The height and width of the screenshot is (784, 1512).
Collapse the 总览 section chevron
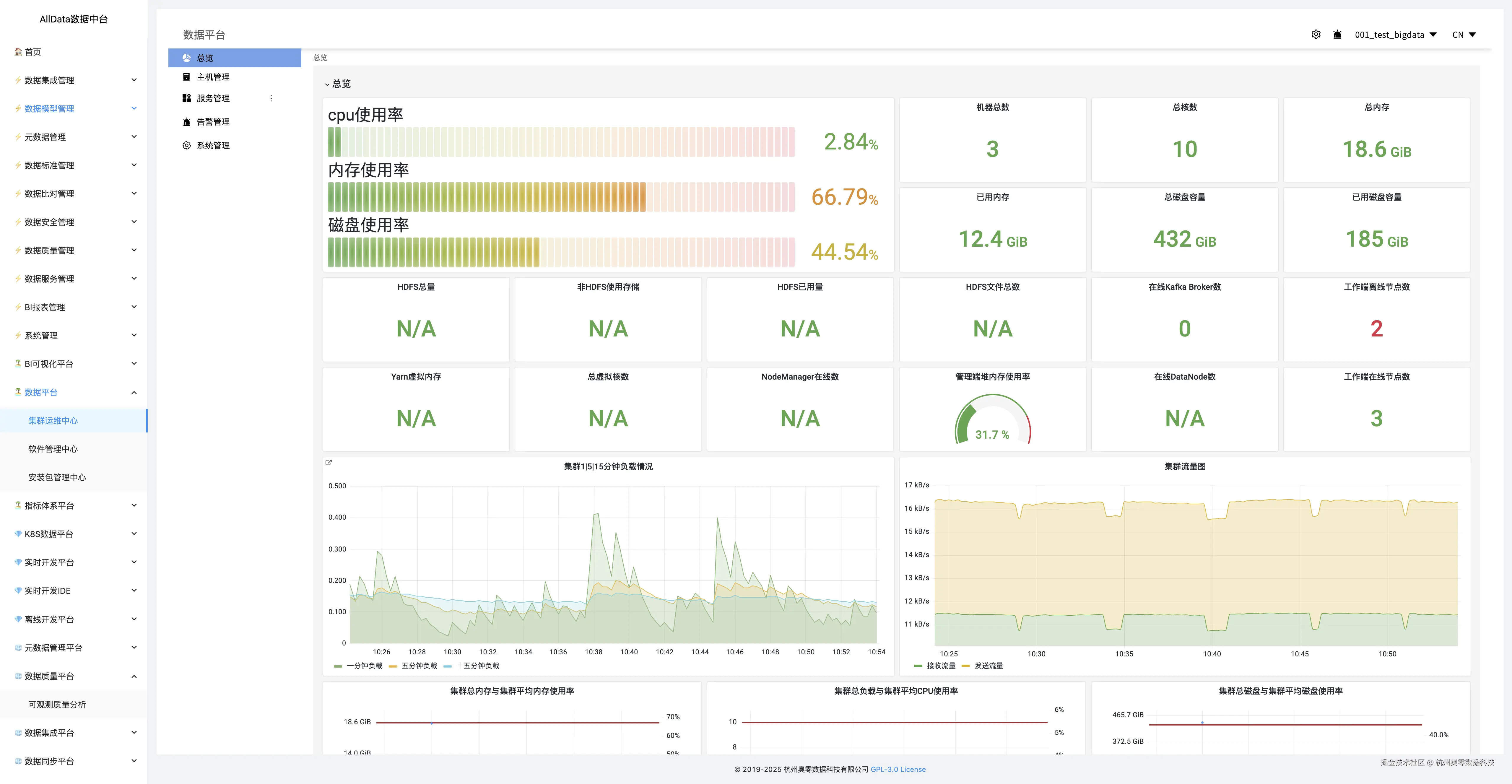point(327,84)
